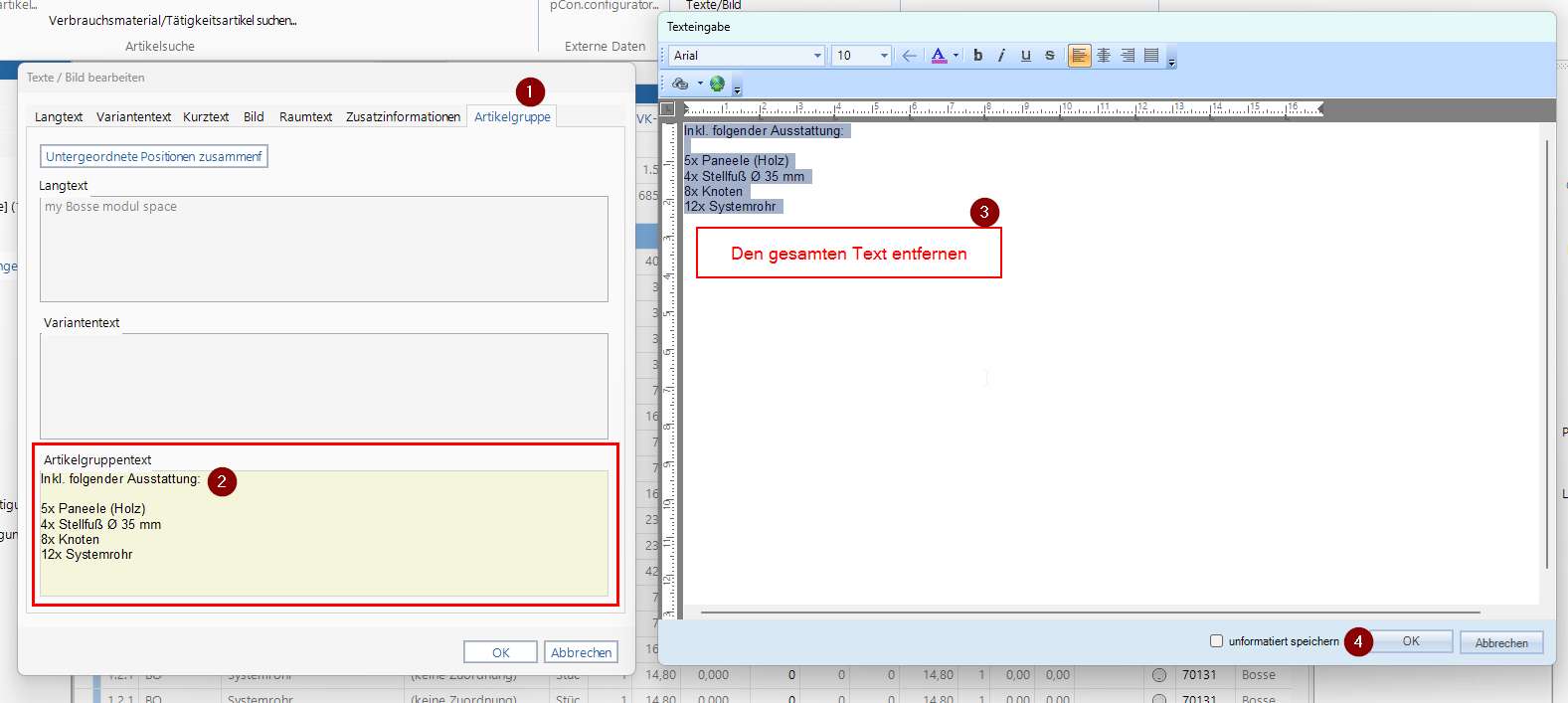The width and height of the screenshot is (1568, 703).
Task: Open the Zusatzinformationen tab
Action: [x=403, y=117]
